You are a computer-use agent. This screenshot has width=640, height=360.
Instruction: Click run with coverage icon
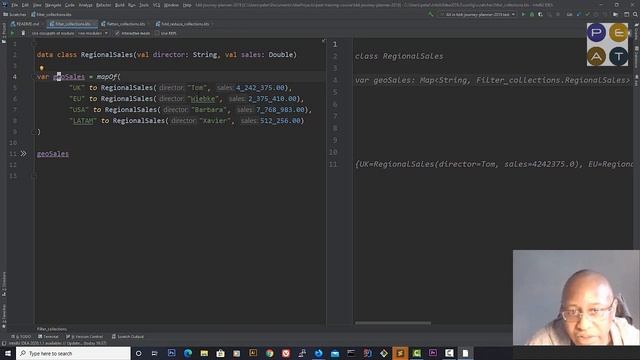[x=540, y=14]
